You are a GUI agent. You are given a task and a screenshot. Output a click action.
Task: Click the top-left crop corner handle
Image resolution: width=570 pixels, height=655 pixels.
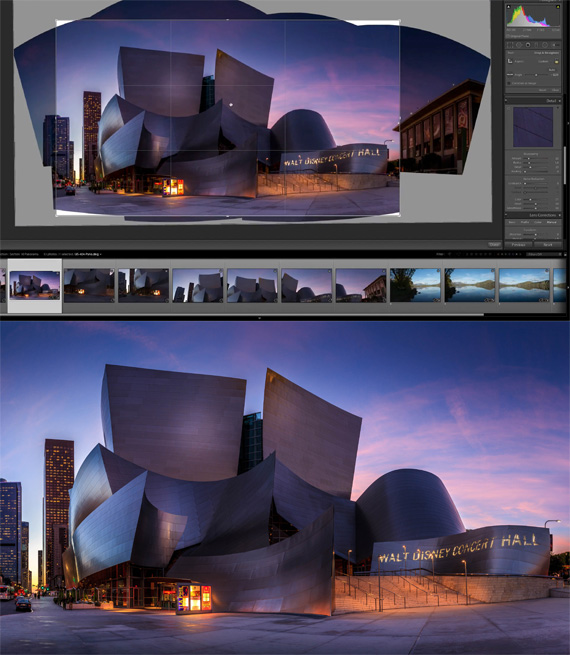(x=56, y=20)
